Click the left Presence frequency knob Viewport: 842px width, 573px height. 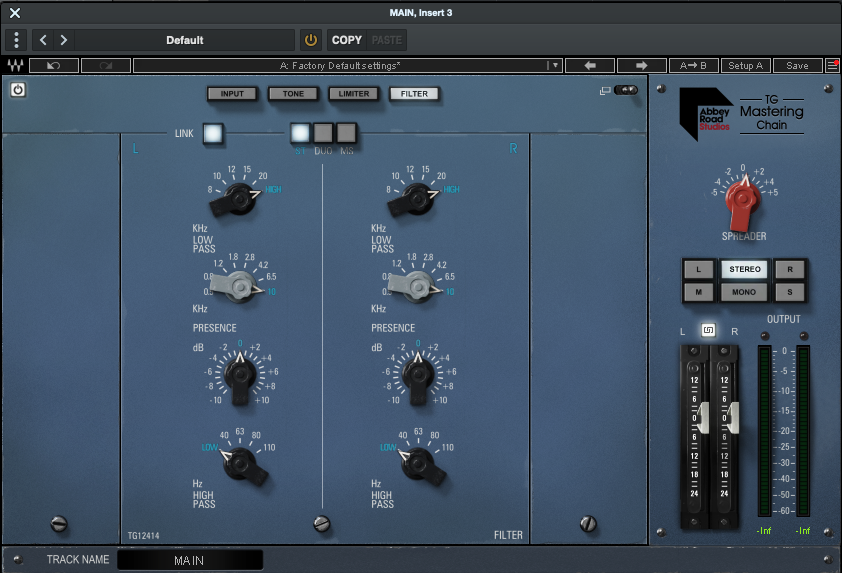point(238,286)
